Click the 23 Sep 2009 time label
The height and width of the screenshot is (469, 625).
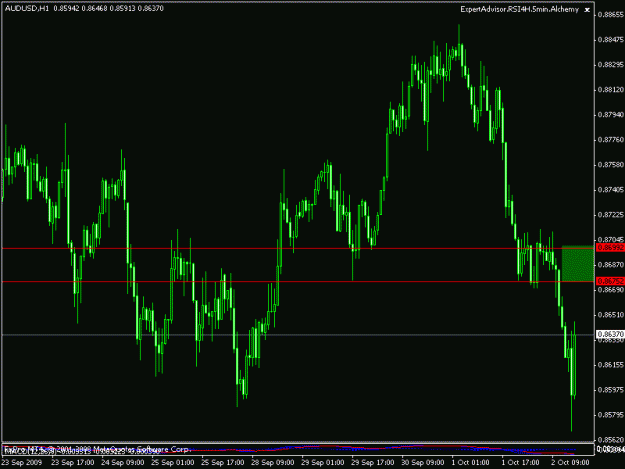[22, 463]
